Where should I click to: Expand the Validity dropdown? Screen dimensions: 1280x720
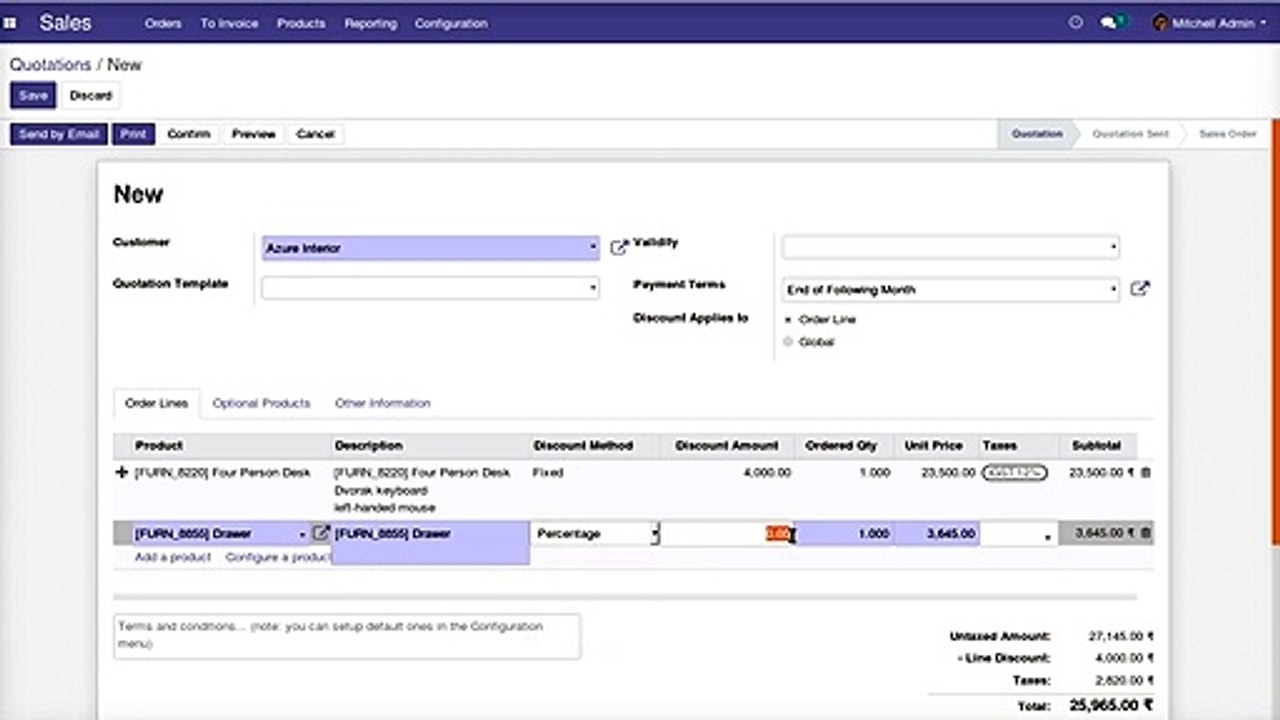1113,247
